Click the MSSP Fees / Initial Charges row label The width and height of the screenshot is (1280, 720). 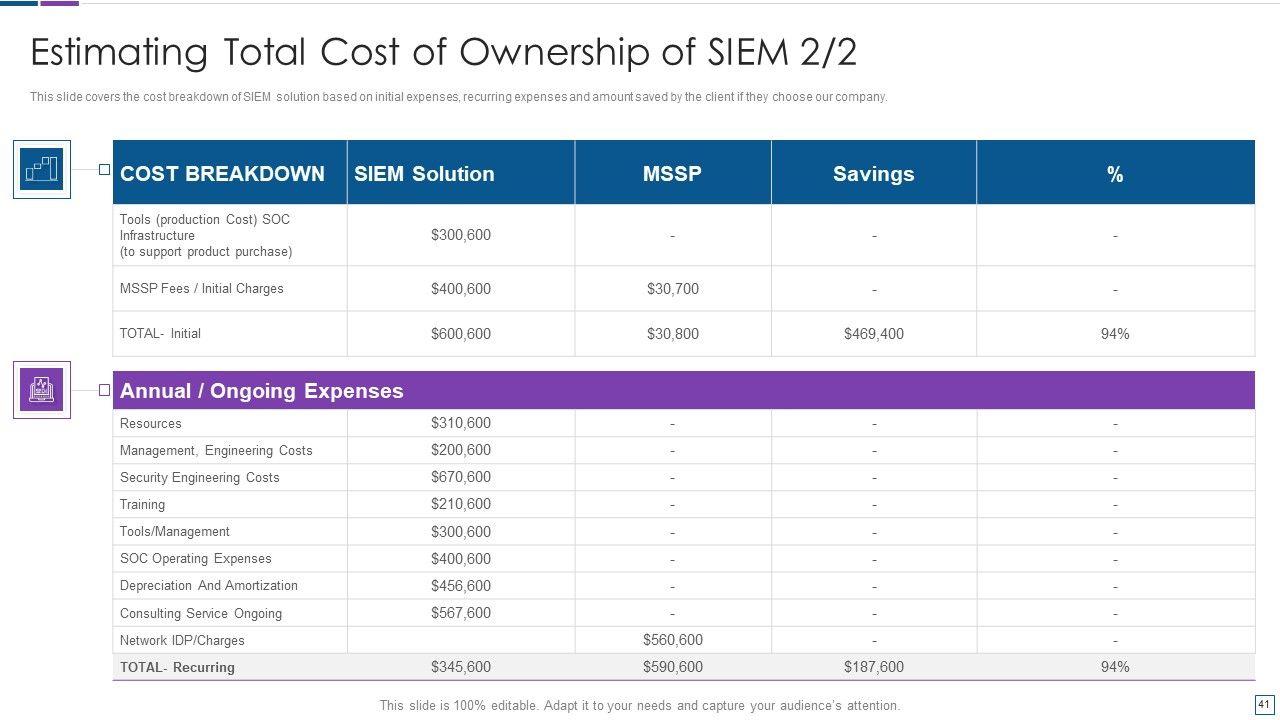pyautogui.click(x=202, y=288)
